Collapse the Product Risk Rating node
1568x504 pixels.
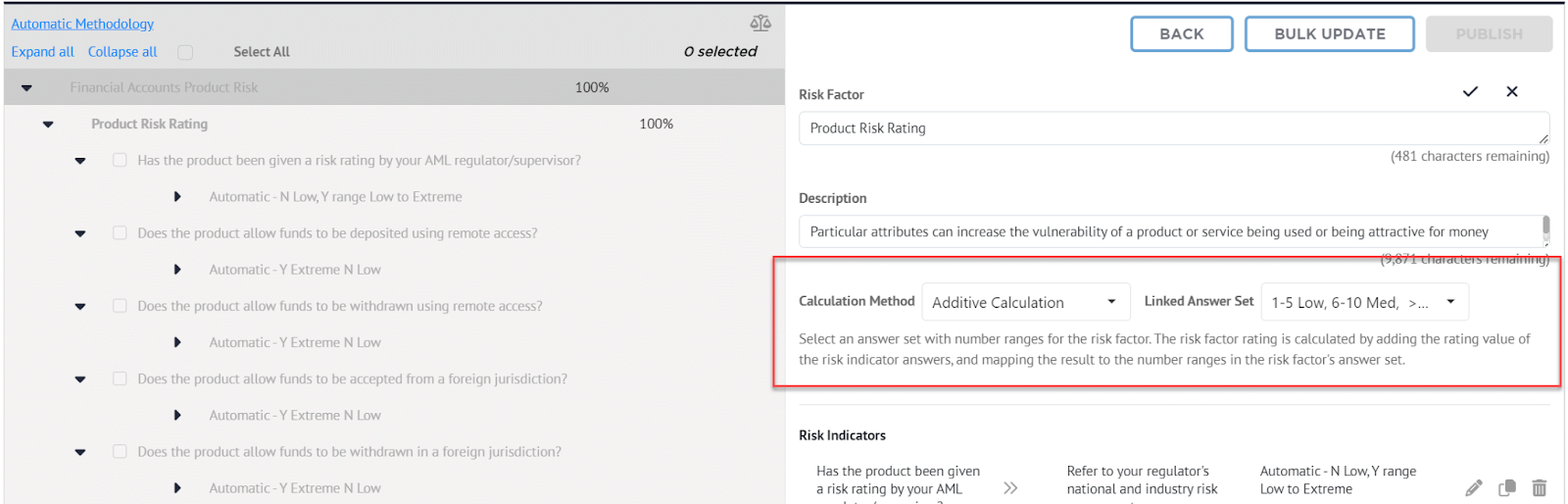(48, 125)
